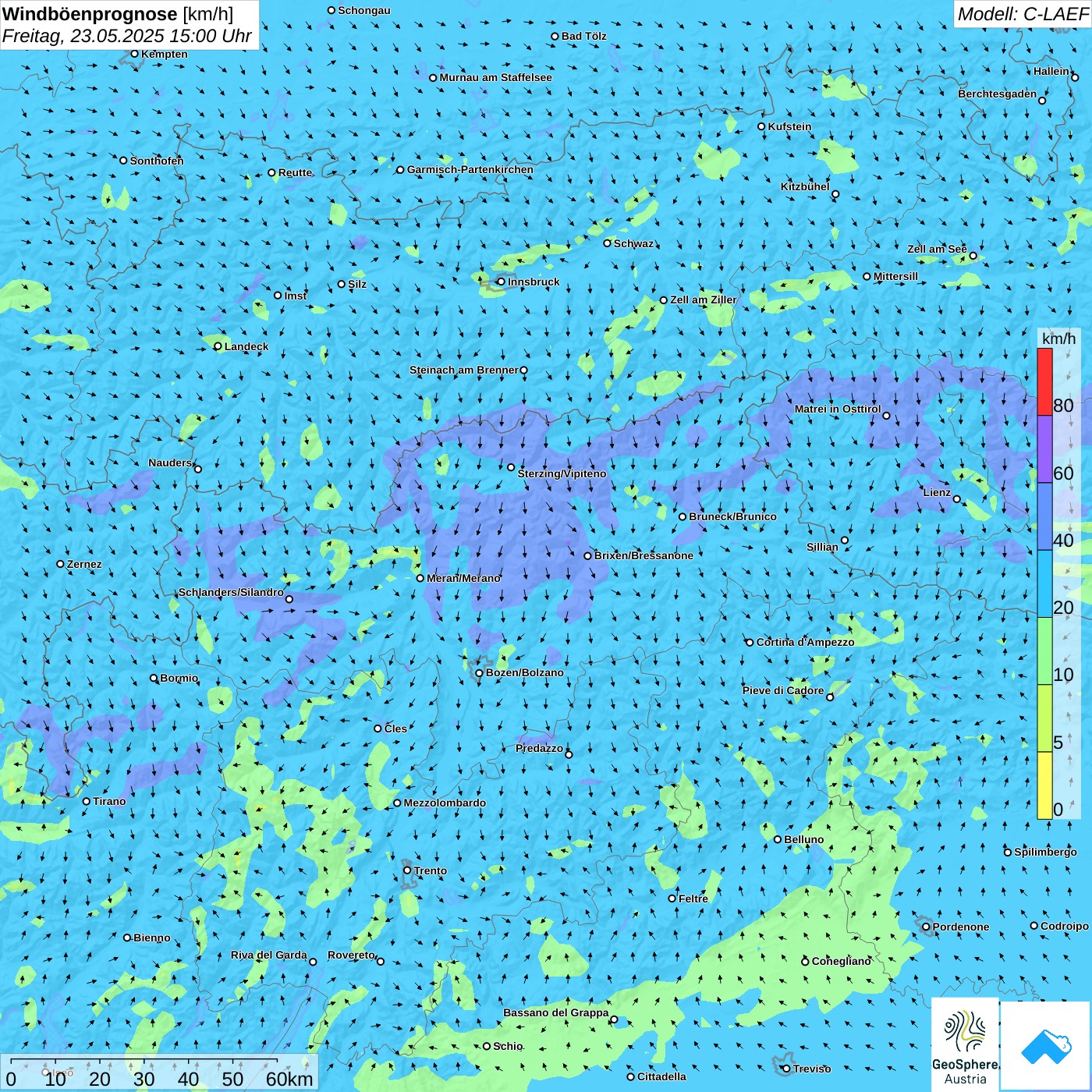Click the Spilimbergo label
This screenshot has height=1092, width=1092.
1045,852
